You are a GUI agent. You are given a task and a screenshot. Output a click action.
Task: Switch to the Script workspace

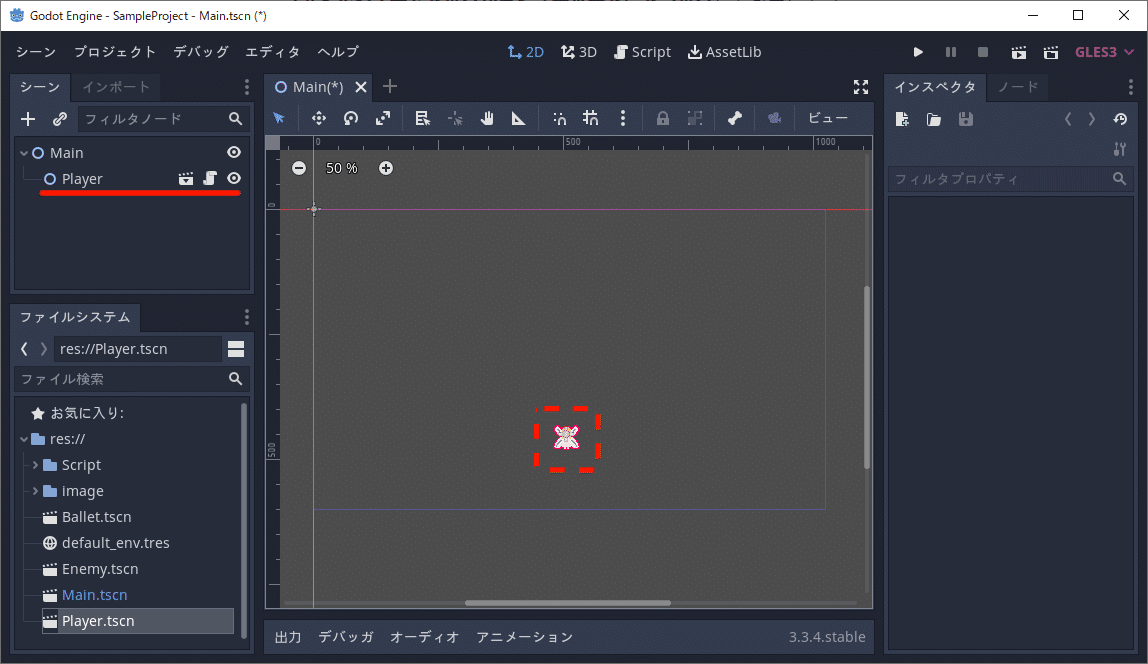point(642,52)
